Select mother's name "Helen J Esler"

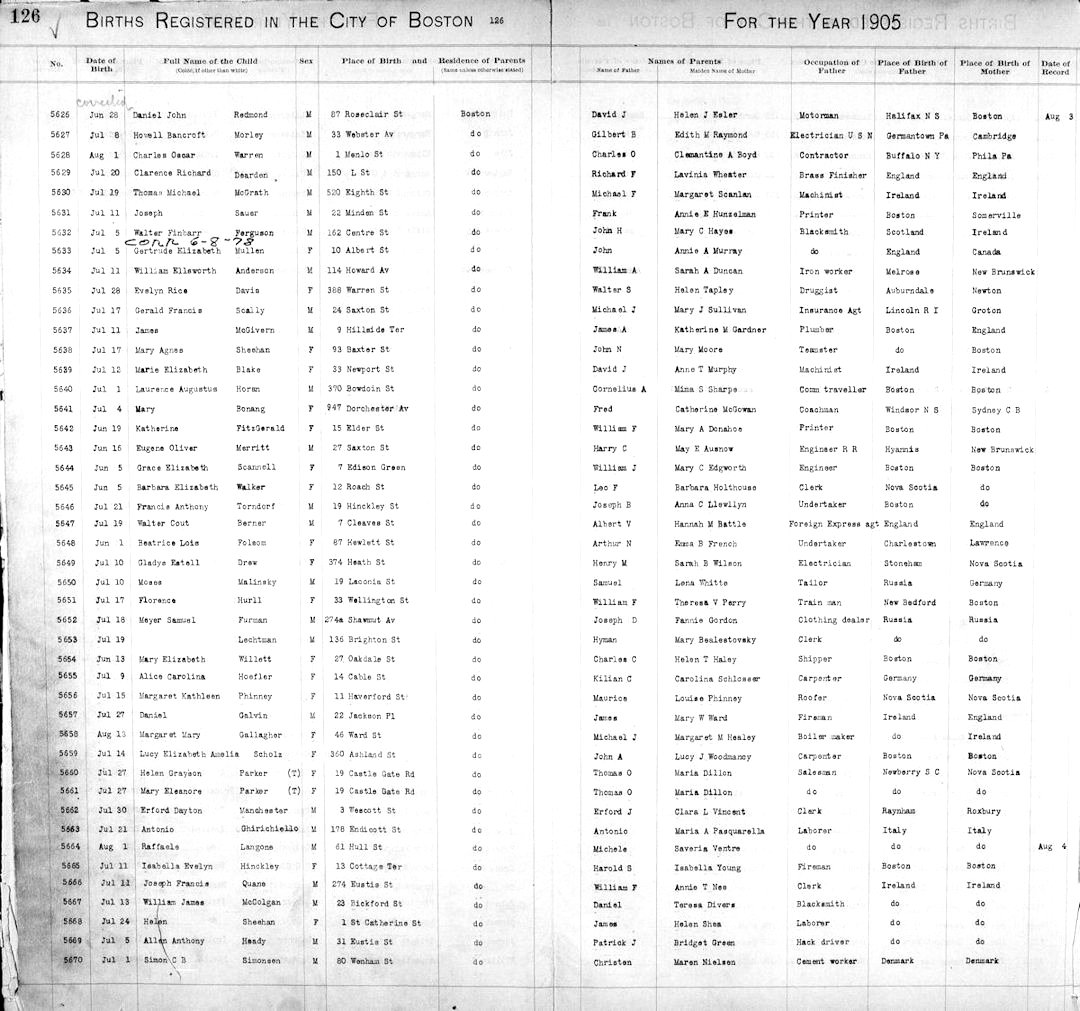(705, 115)
